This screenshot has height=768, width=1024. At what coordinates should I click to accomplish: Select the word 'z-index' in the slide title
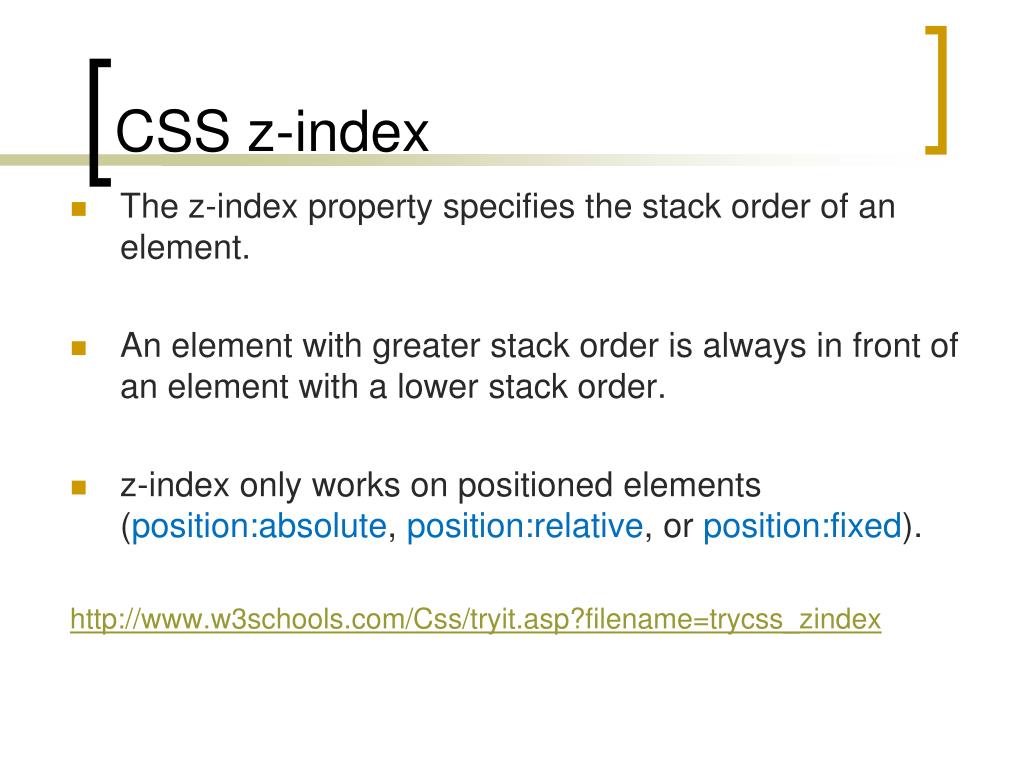(x=338, y=131)
